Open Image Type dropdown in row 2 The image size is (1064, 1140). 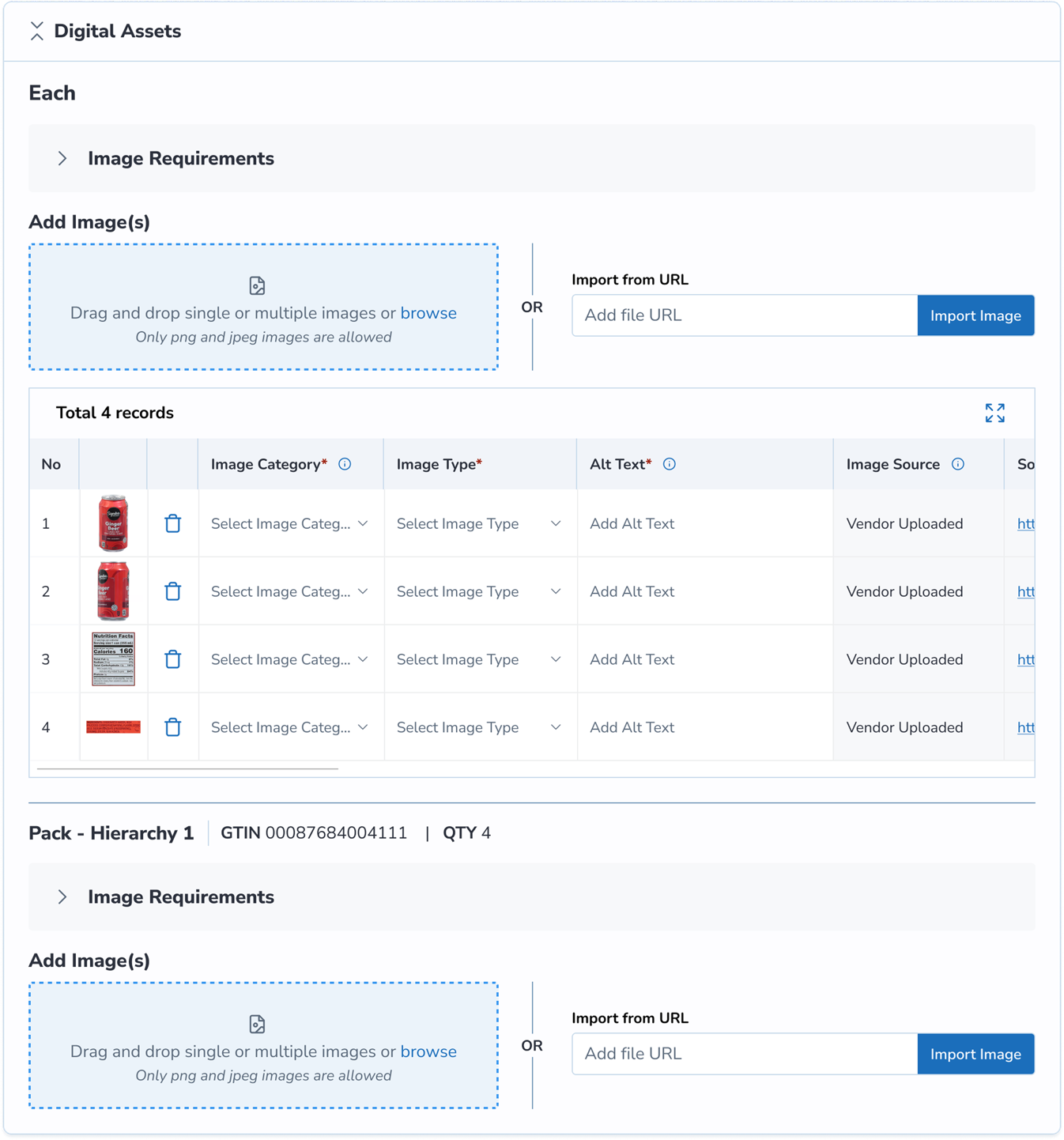coord(479,591)
